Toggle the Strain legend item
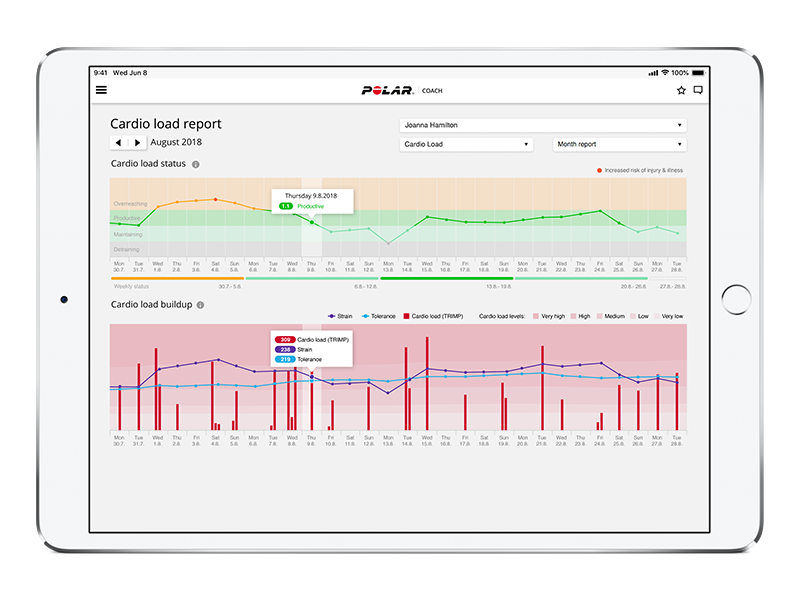This screenshot has width=800, height=600. click(340, 316)
